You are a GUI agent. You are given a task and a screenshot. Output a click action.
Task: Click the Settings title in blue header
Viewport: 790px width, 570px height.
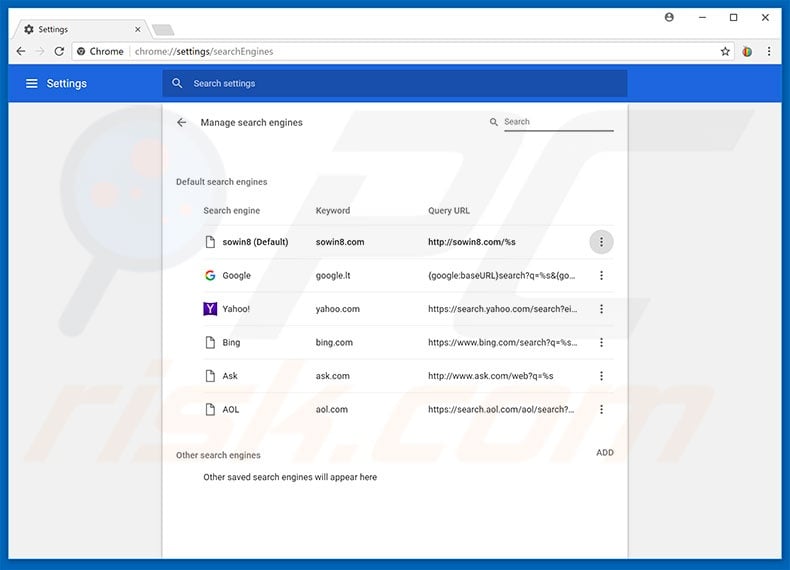(x=67, y=83)
